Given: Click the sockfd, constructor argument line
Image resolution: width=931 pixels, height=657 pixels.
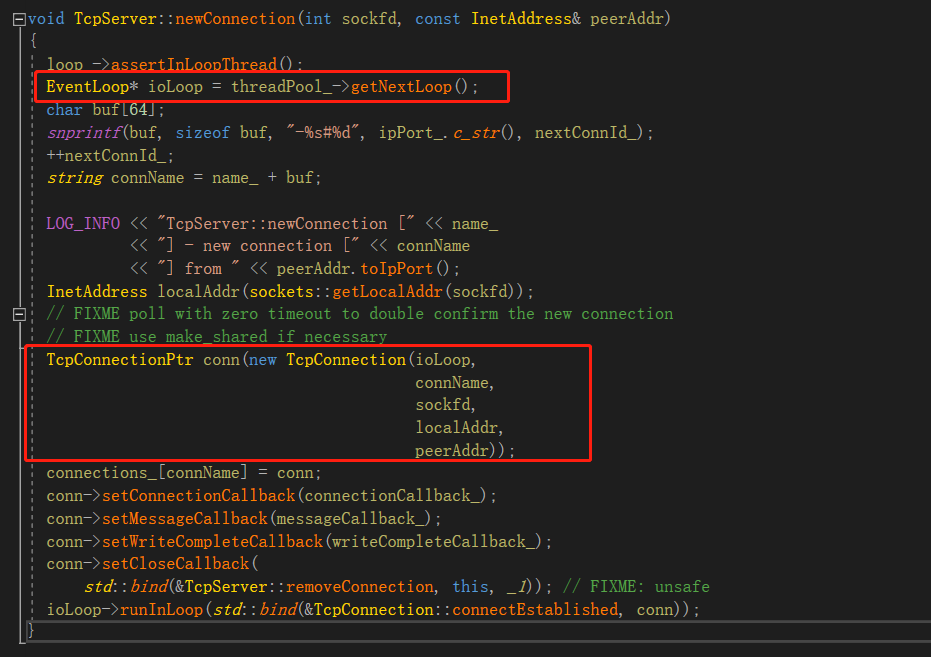Looking at the screenshot, I should point(445,405).
